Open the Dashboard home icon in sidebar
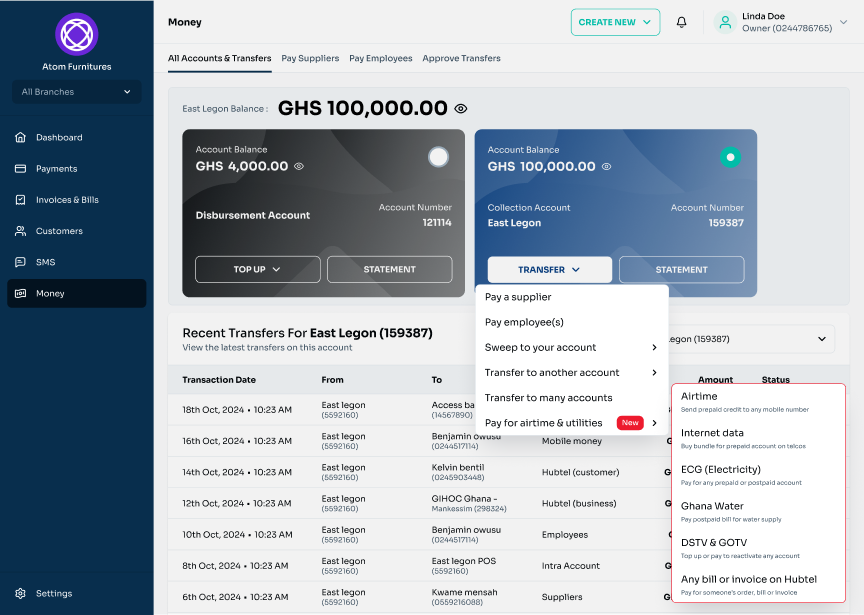The width and height of the screenshot is (864, 615). pyautogui.click(x=20, y=138)
